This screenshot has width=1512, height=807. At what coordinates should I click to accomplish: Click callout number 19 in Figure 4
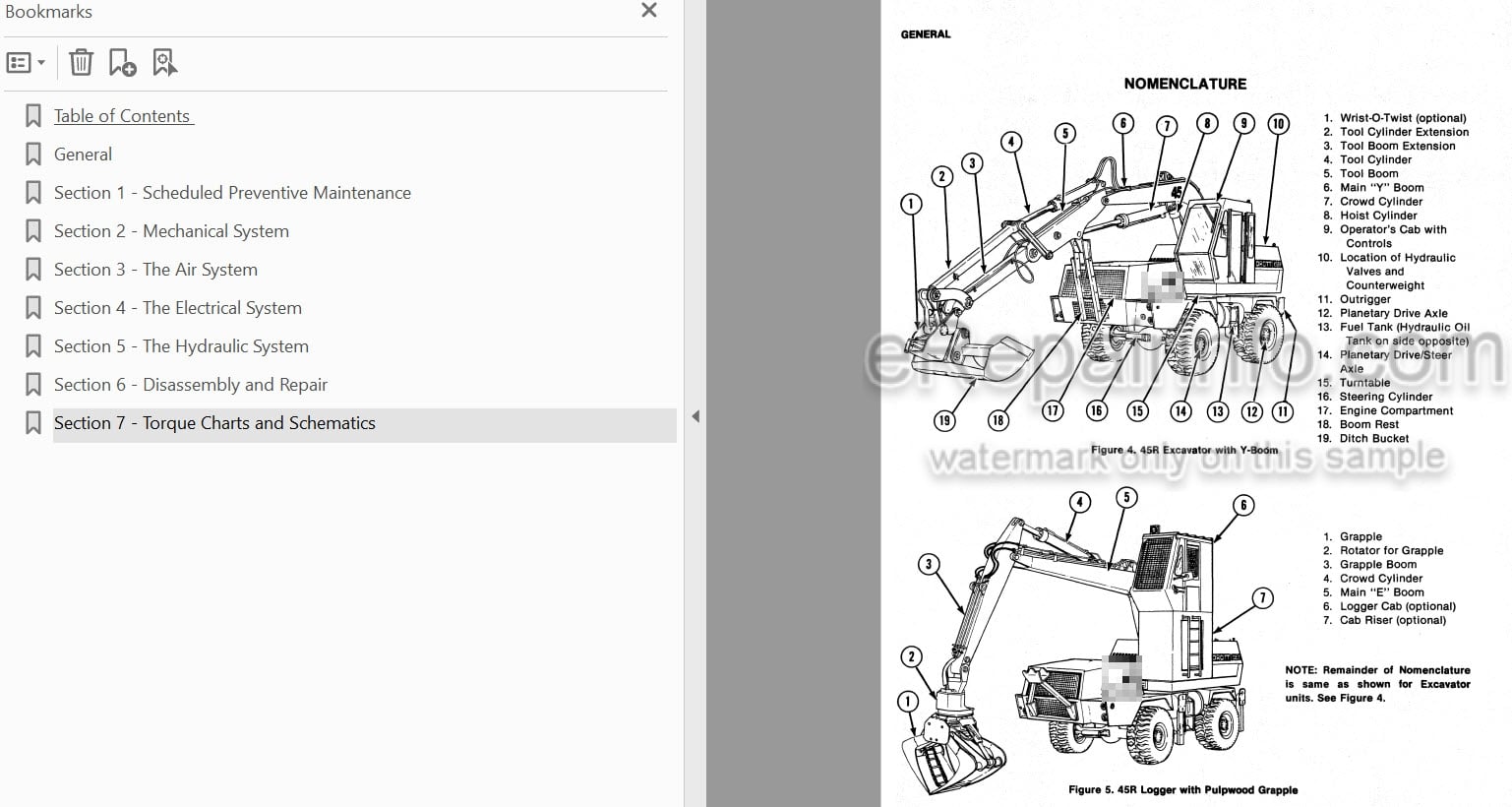click(943, 421)
